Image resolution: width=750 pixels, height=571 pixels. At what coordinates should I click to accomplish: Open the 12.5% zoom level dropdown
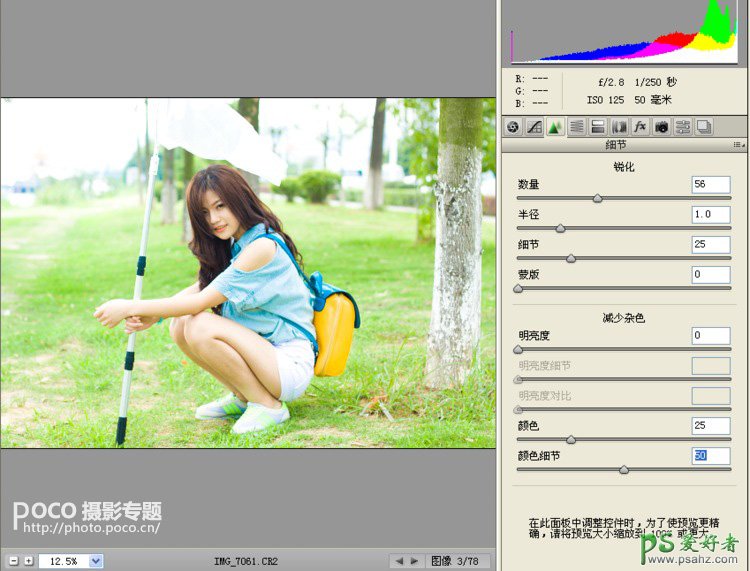click(96, 561)
